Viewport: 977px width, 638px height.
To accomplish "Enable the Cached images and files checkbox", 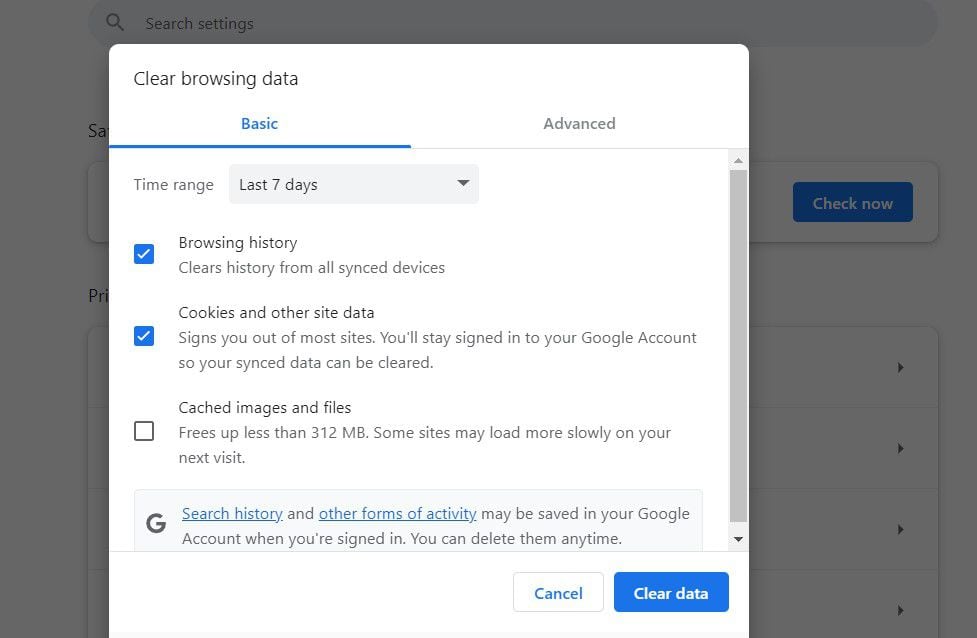I will 144,431.
